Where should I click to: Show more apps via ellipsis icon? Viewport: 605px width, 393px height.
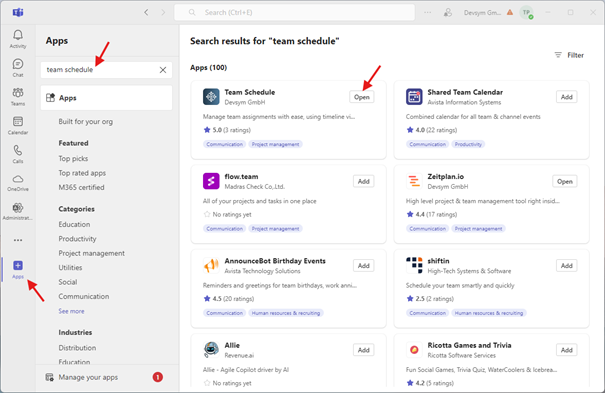pyautogui.click(x=18, y=240)
